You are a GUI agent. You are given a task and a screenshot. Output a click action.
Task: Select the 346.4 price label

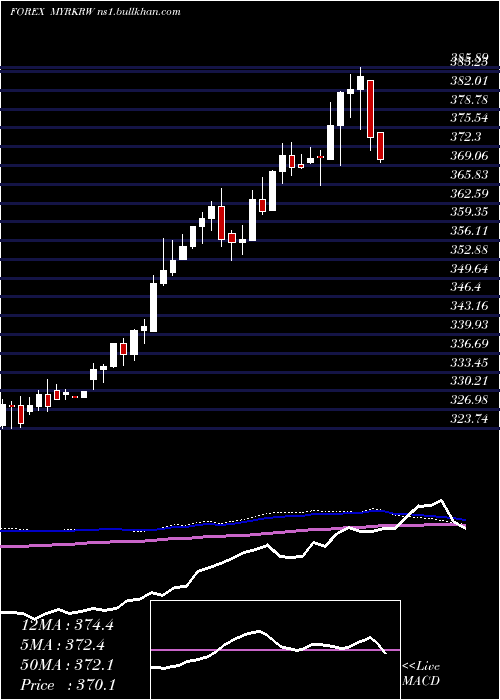click(466, 287)
